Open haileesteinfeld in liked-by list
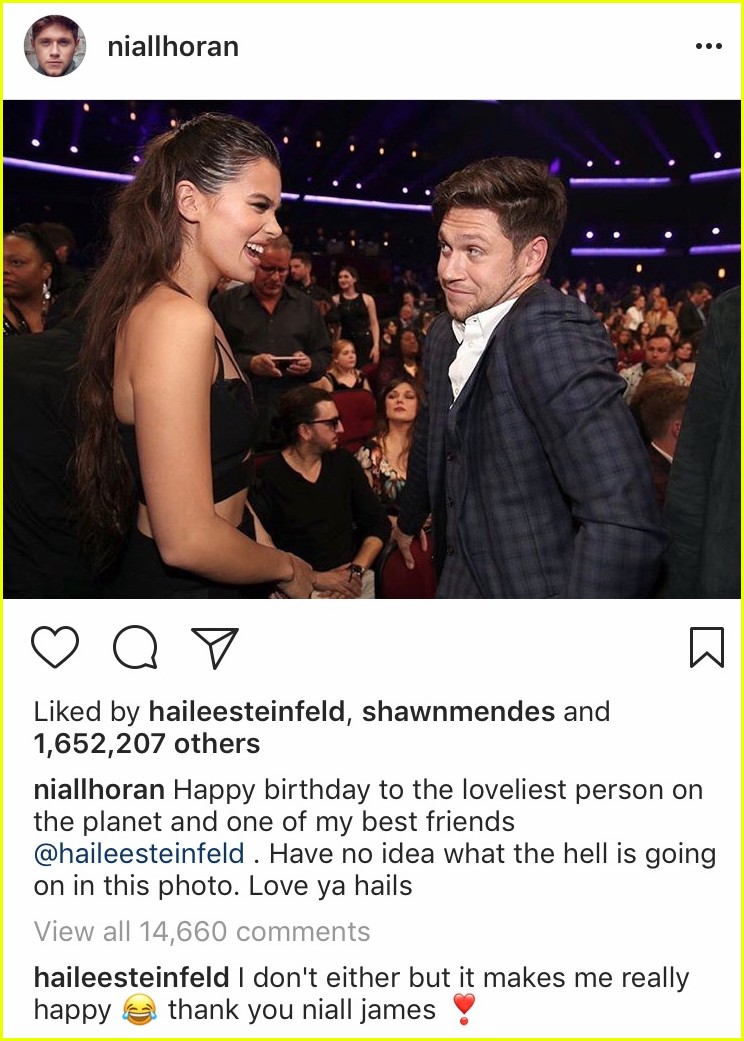Viewport: 744px width, 1041px height. coord(247,712)
